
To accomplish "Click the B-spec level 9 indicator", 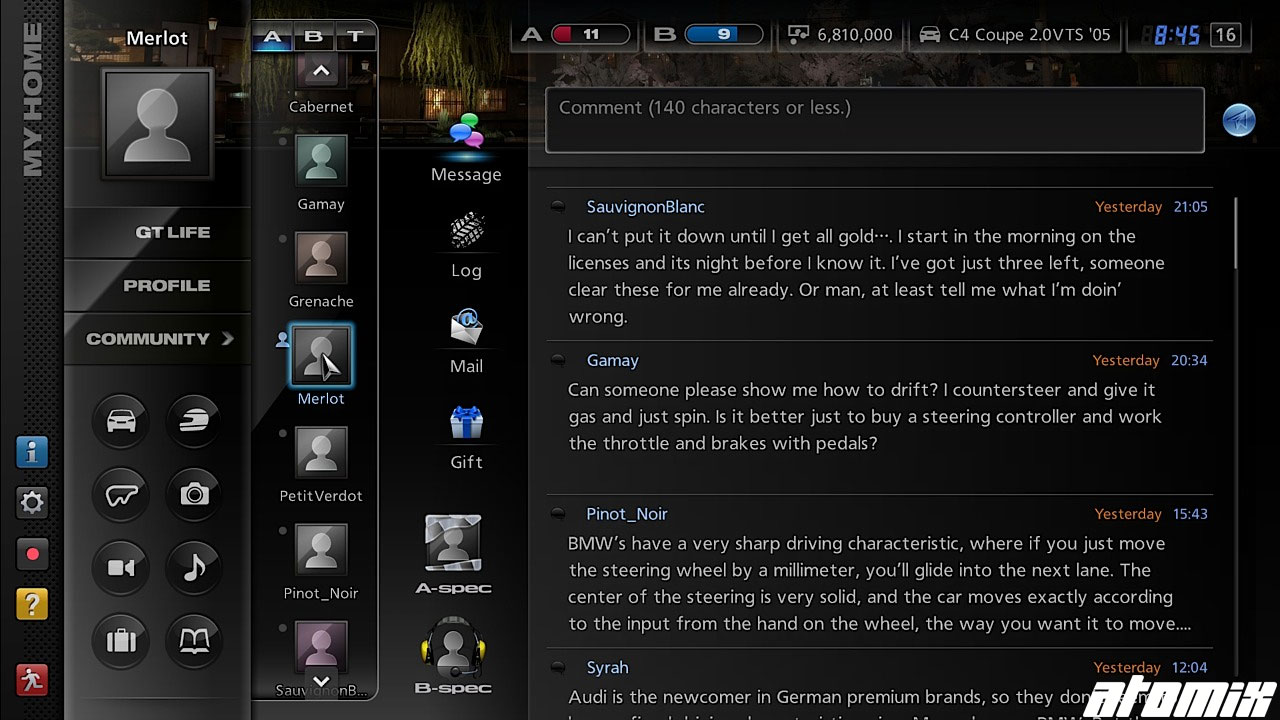I will coord(708,35).
